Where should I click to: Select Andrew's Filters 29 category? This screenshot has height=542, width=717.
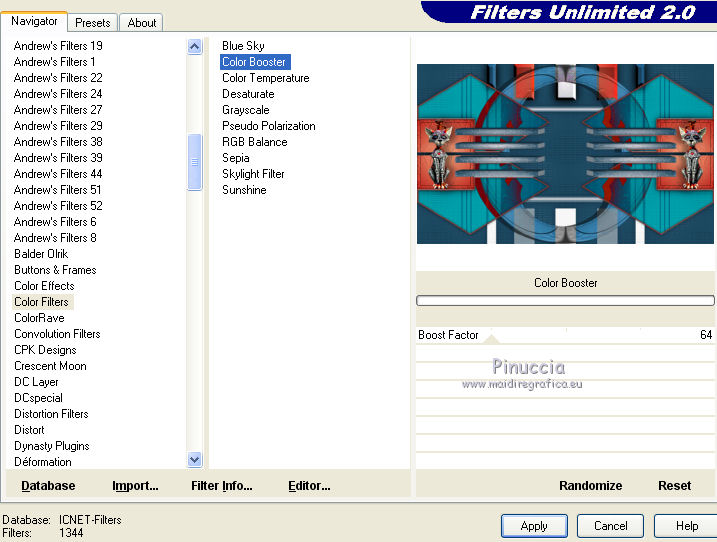pyautogui.click(x=58, y=126)
